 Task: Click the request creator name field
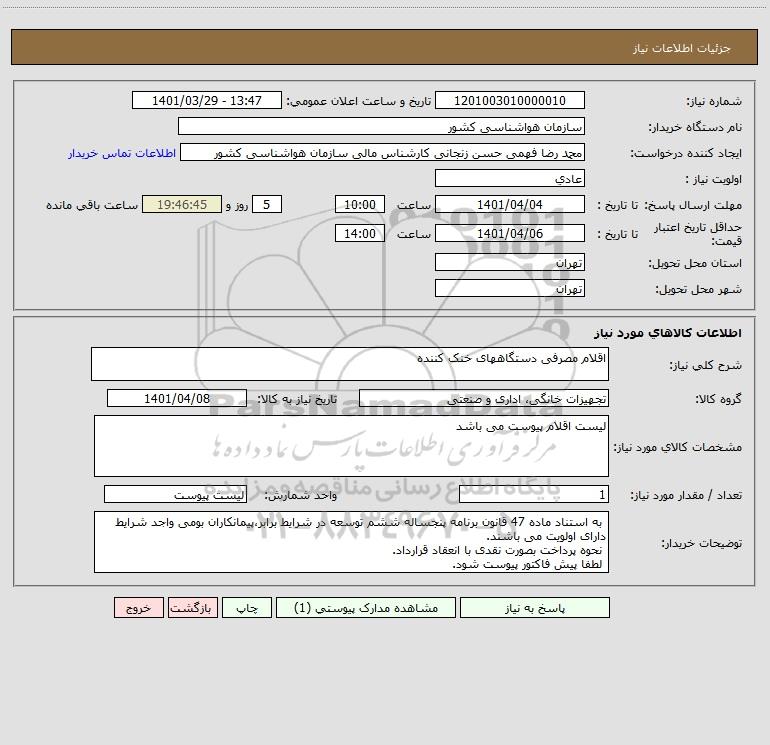[383, 152]
